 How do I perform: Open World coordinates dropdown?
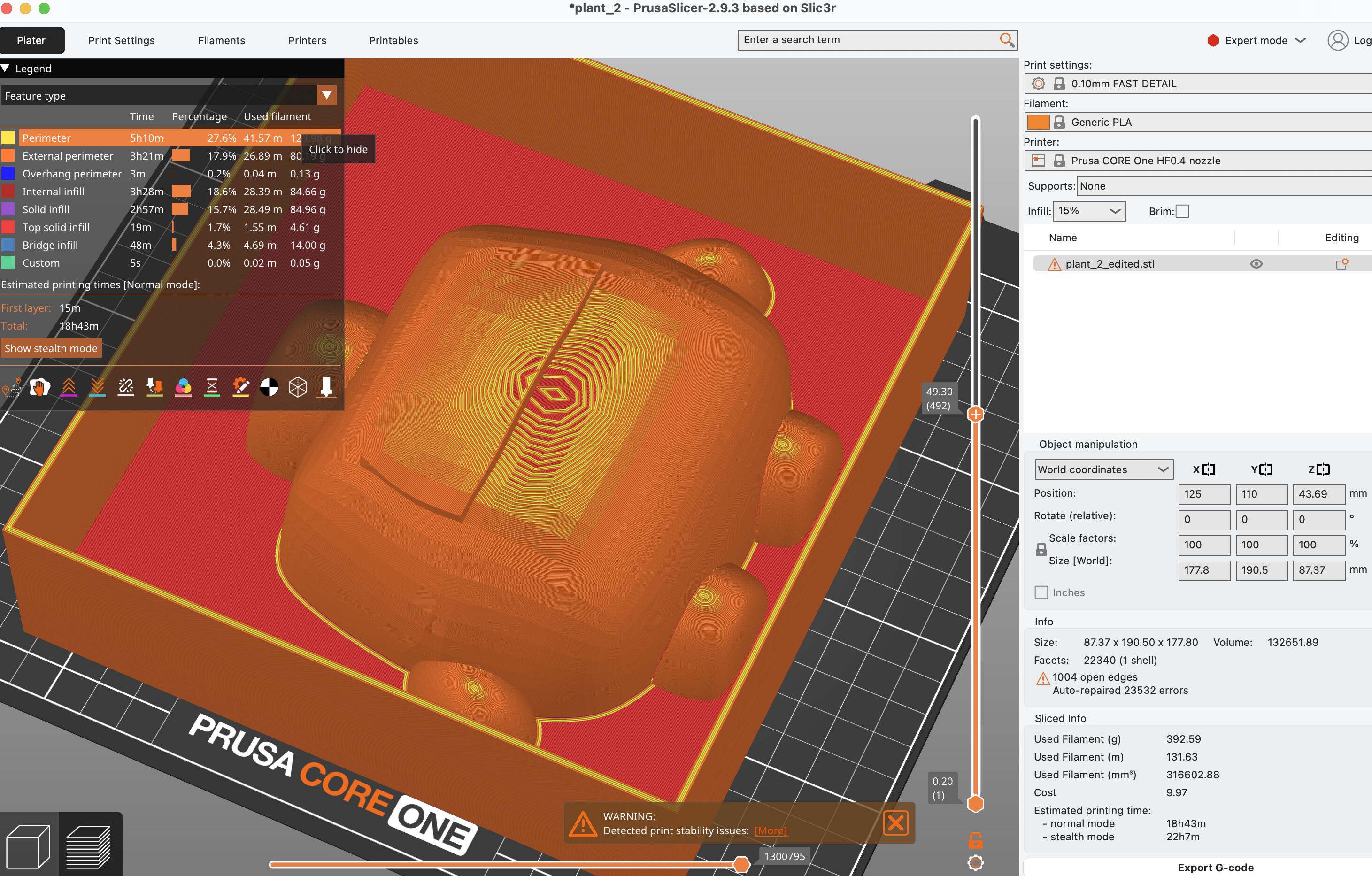coord(1103,469)
